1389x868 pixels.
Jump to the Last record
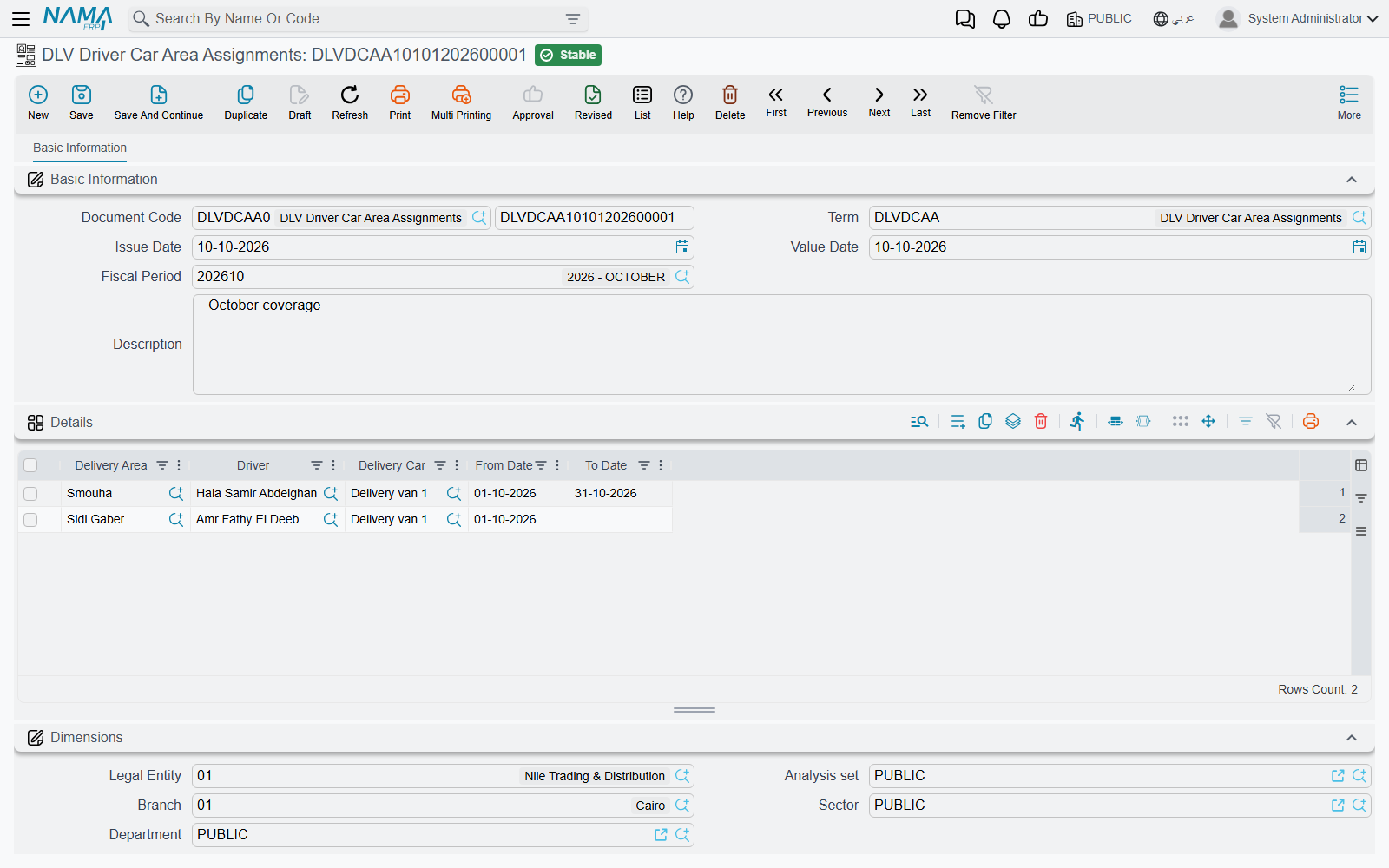click(x=920, y=102)
